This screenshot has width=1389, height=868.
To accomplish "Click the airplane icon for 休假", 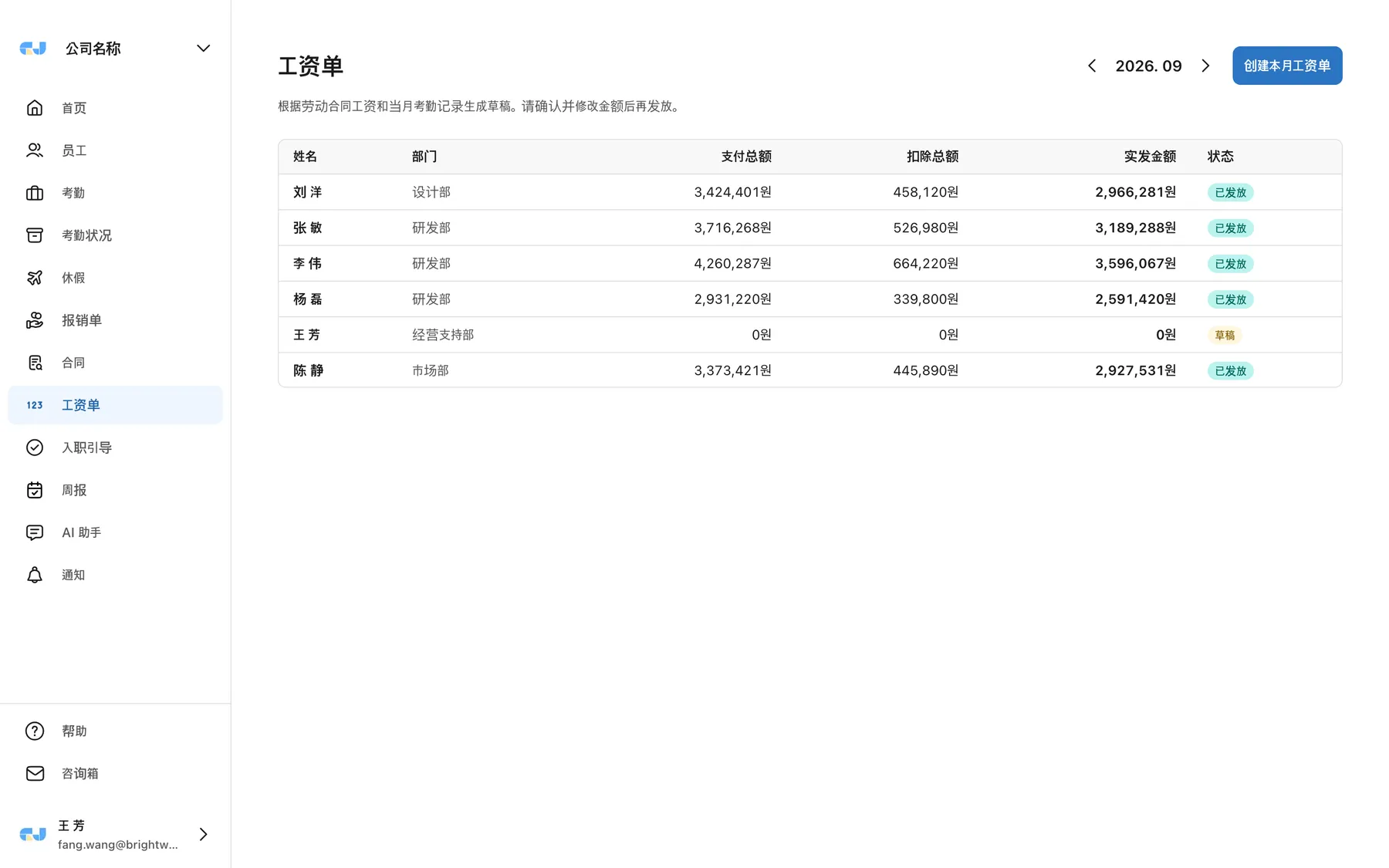I will 35,278.
